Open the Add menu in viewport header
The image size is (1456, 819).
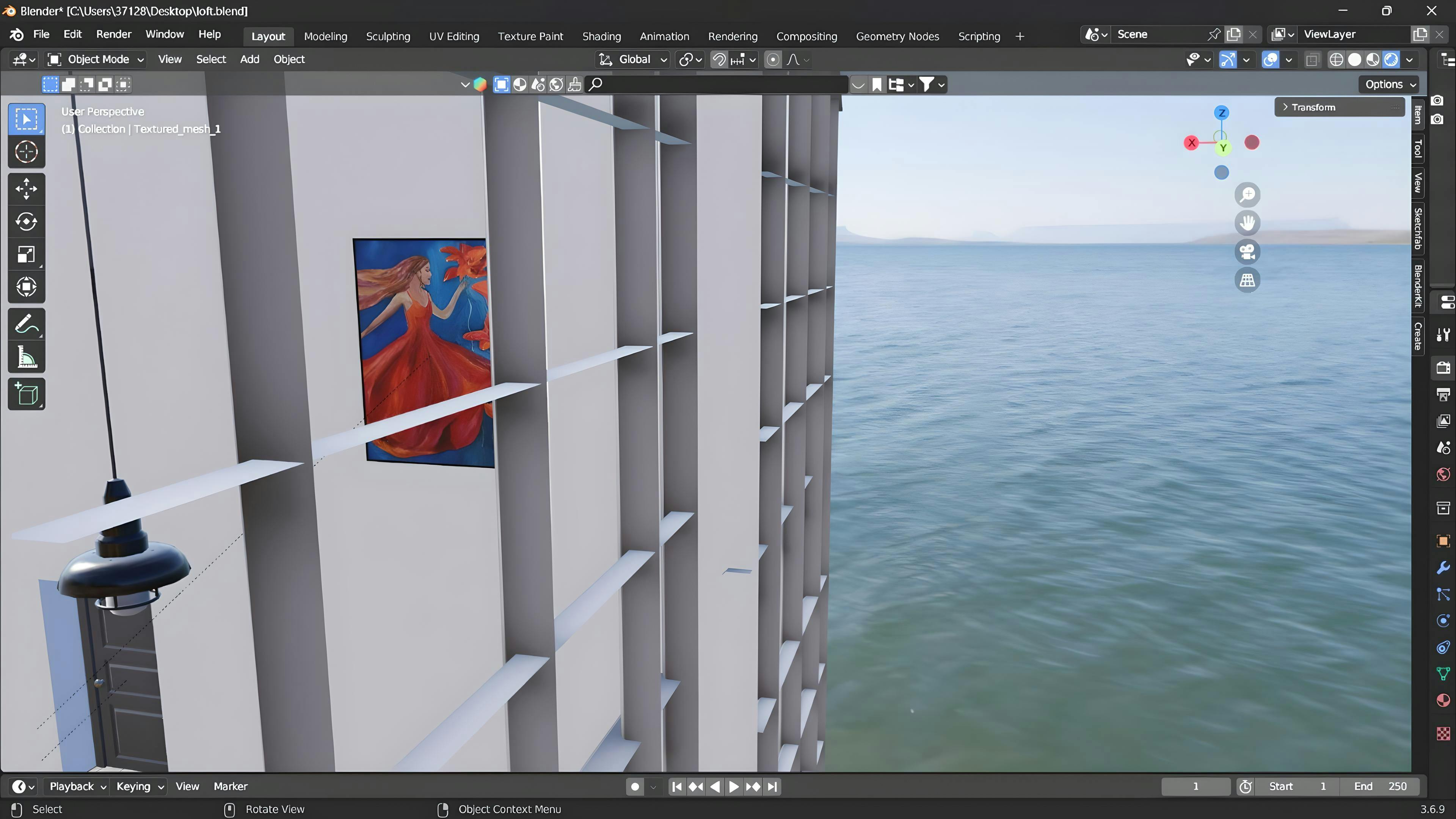tap(249, 60)
